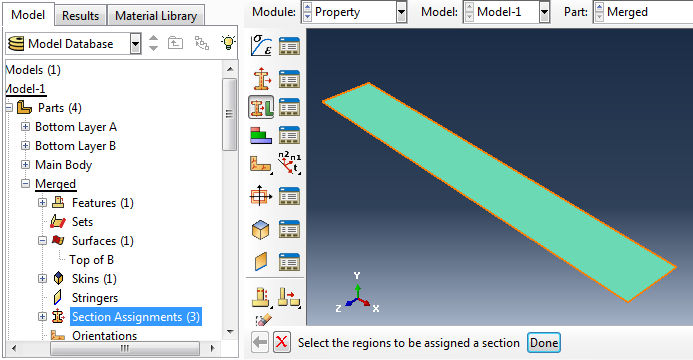
Task: Open the Section Assignment Manager icon
Action: coord(289,107)
